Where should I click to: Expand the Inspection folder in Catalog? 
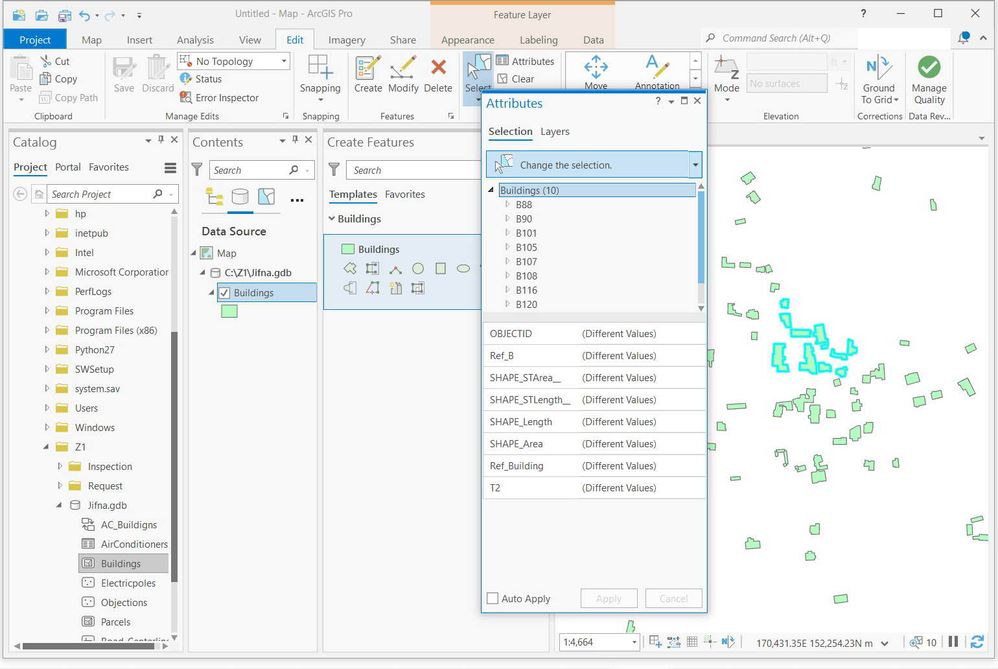[x=60, y=466]
